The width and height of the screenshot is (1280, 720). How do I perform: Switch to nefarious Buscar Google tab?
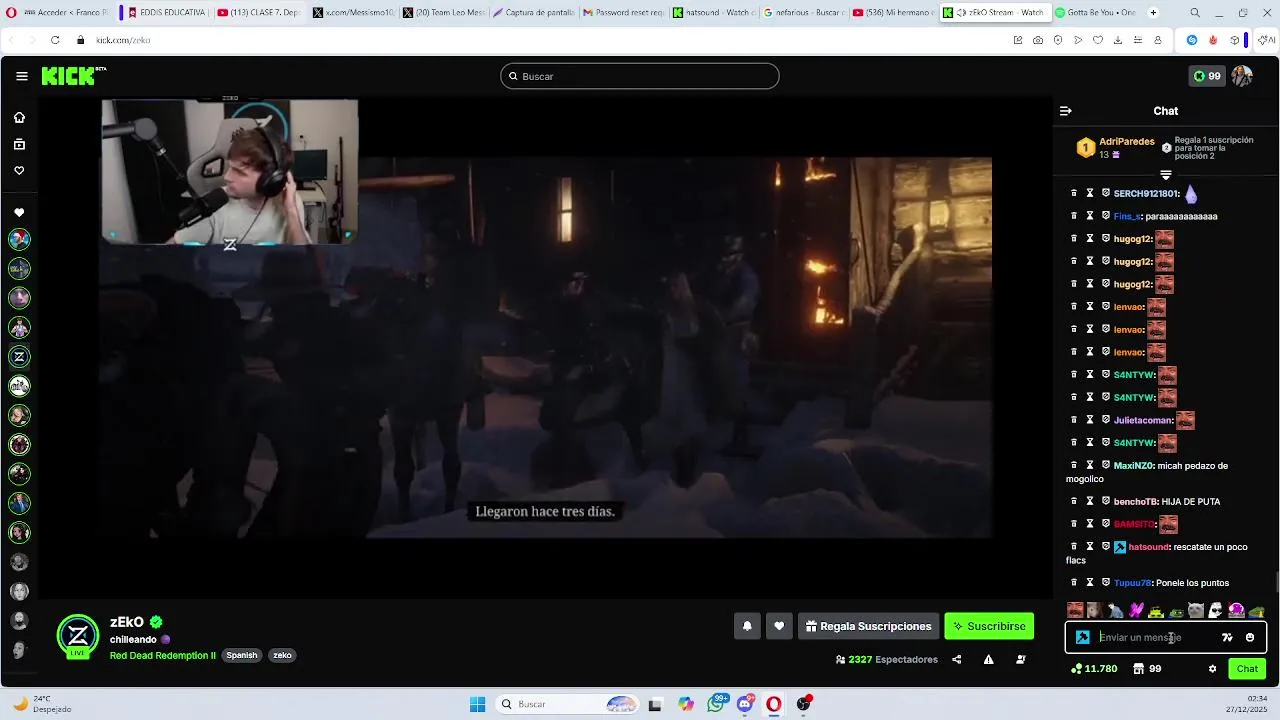coord(804,13)
